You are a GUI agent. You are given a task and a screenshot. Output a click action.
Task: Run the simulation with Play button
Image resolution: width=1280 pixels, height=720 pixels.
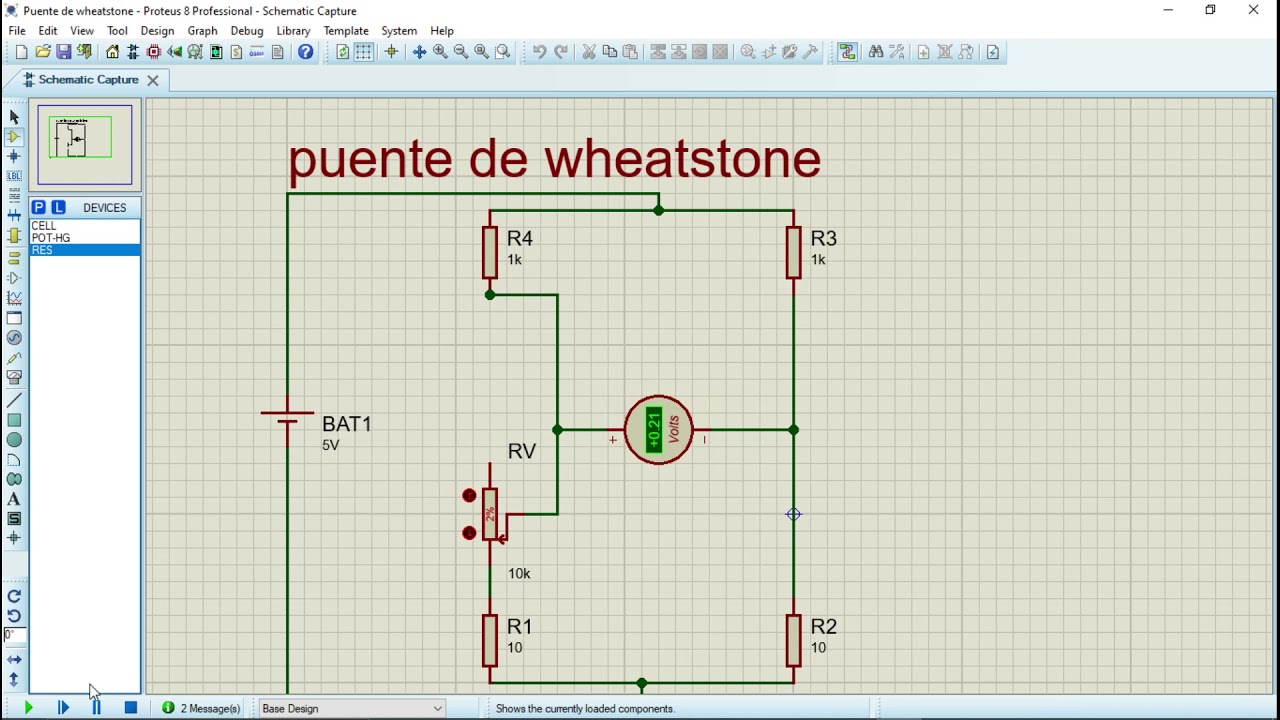28,708
